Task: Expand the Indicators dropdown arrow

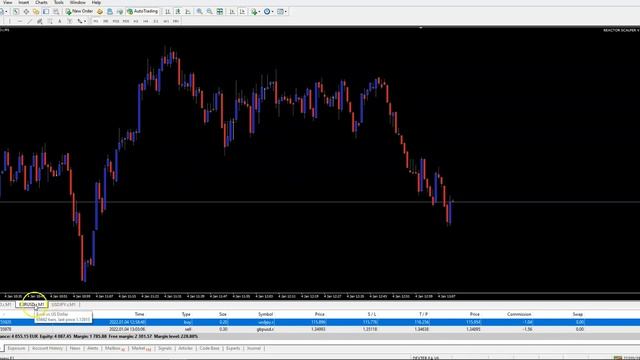Action: tap(259, 11)
